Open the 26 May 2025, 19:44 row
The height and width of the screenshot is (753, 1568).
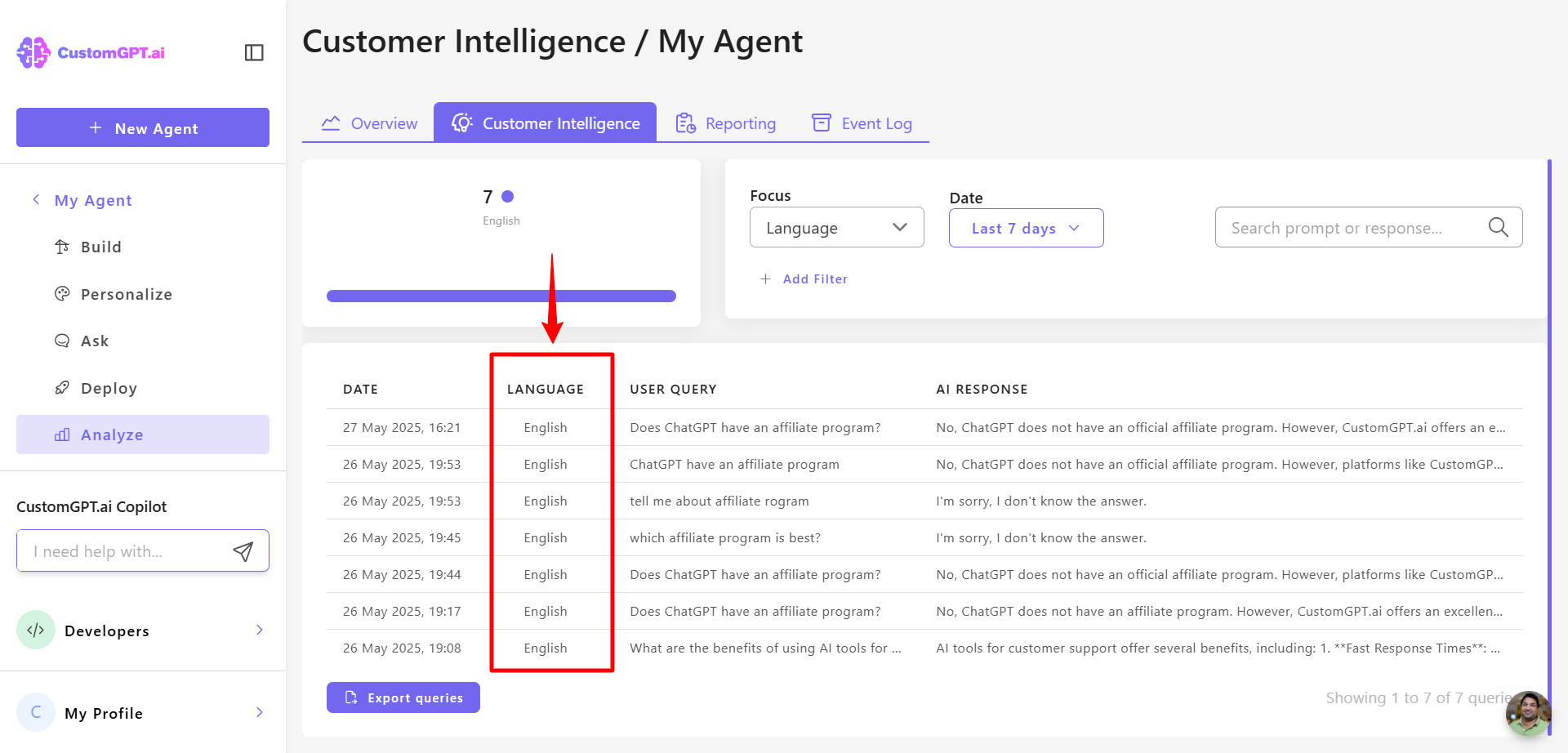924,574
